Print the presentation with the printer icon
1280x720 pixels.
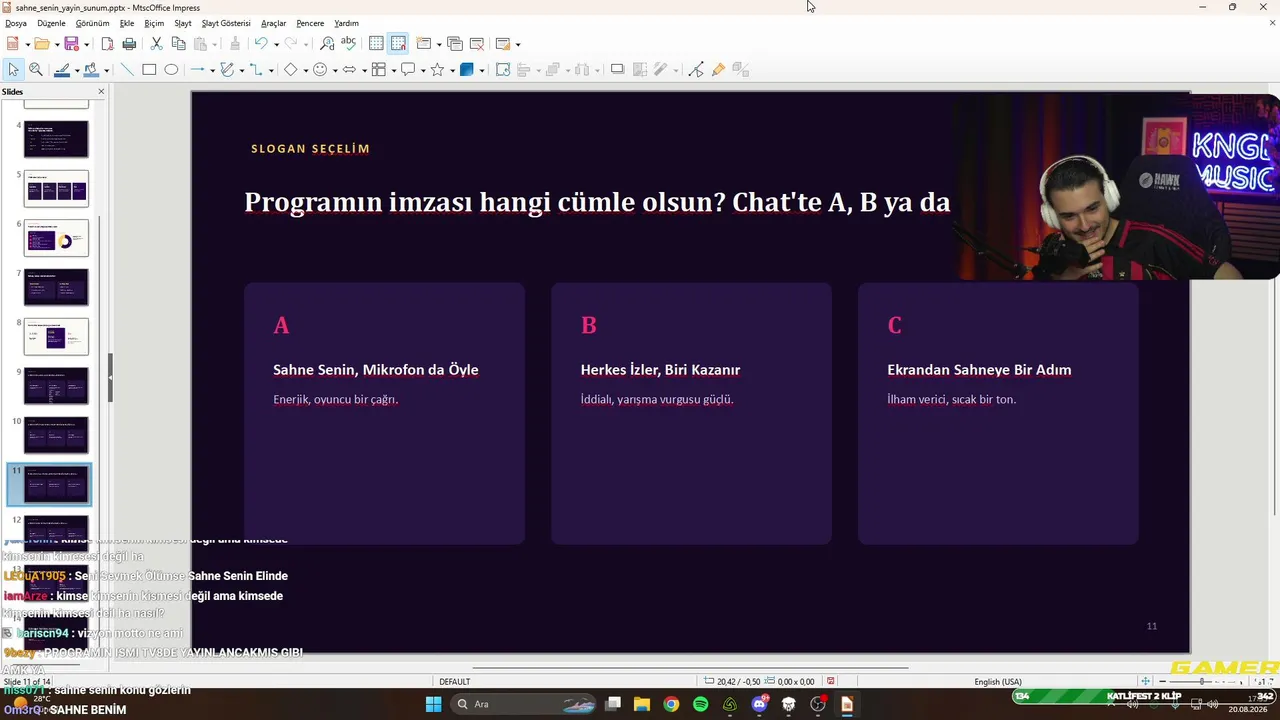[129, 44]
